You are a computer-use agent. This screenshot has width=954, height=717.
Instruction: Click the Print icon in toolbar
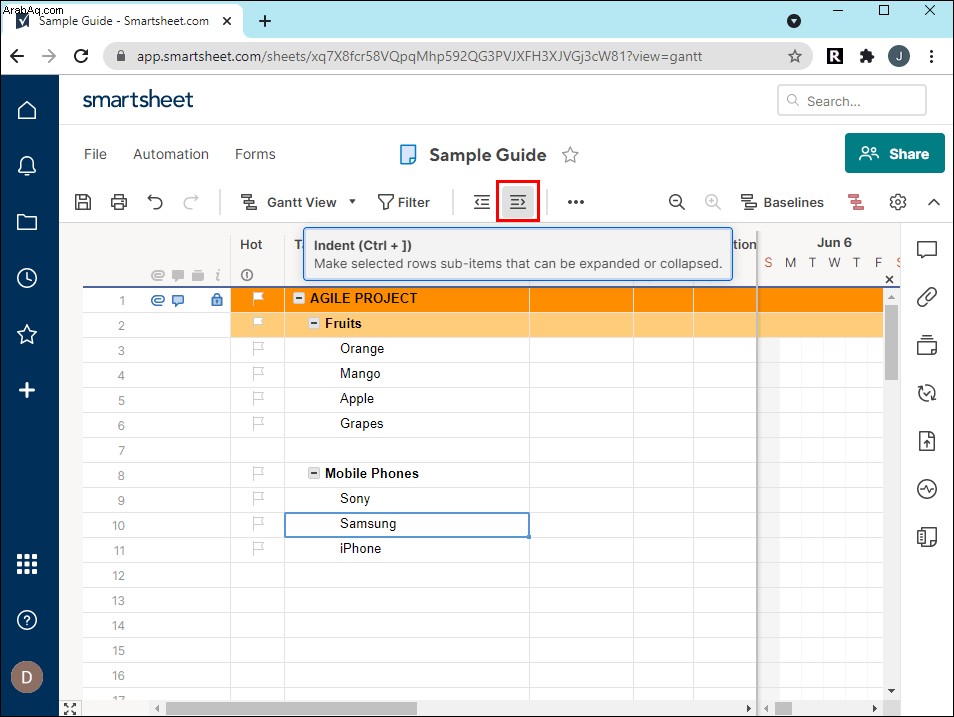(119, 202)
